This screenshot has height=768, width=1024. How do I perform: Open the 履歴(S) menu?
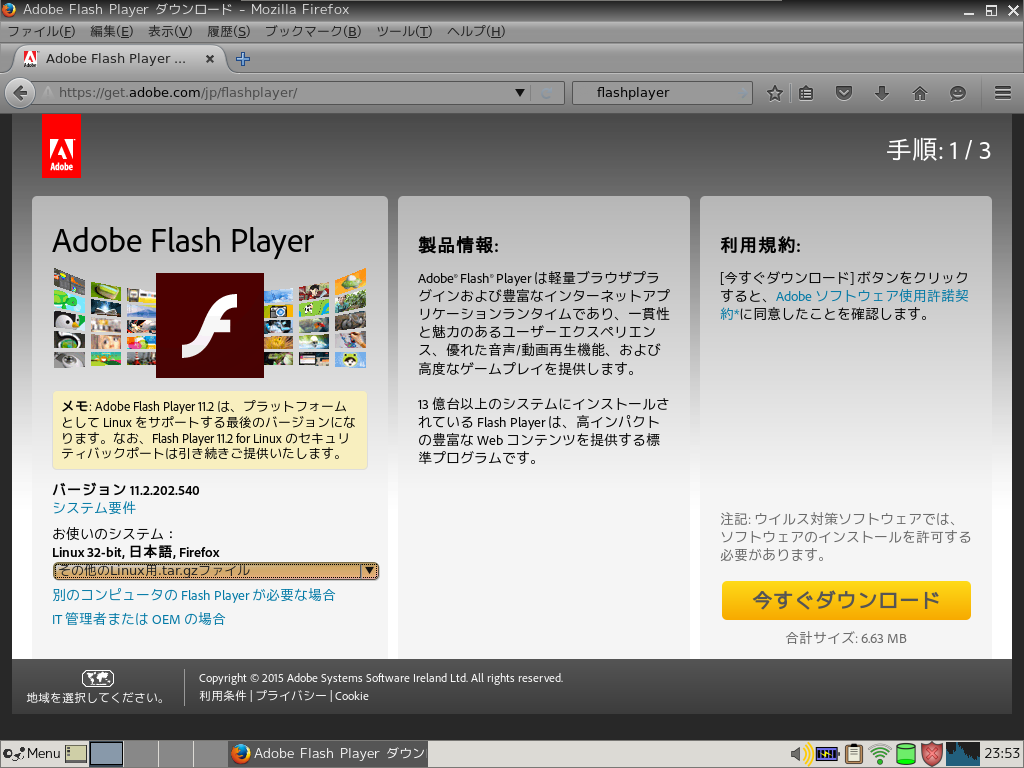point(229,31)
